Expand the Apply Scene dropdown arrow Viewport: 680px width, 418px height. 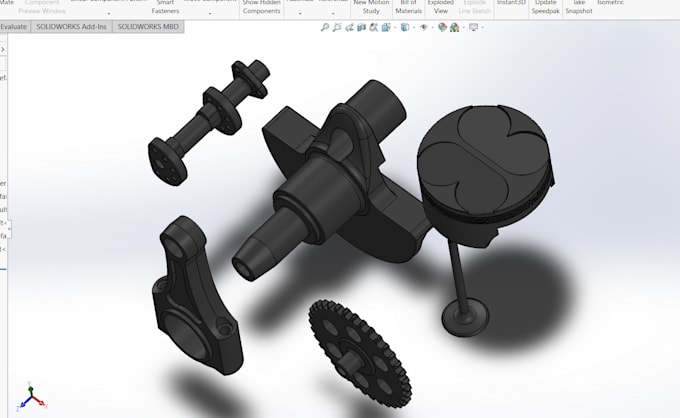point(464,28)
